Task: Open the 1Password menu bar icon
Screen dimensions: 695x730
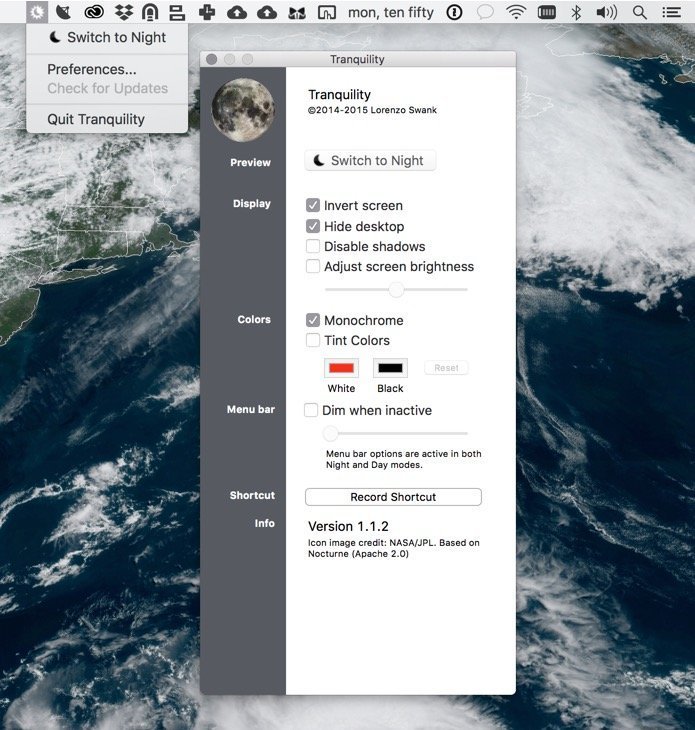Action: point(454,13)
